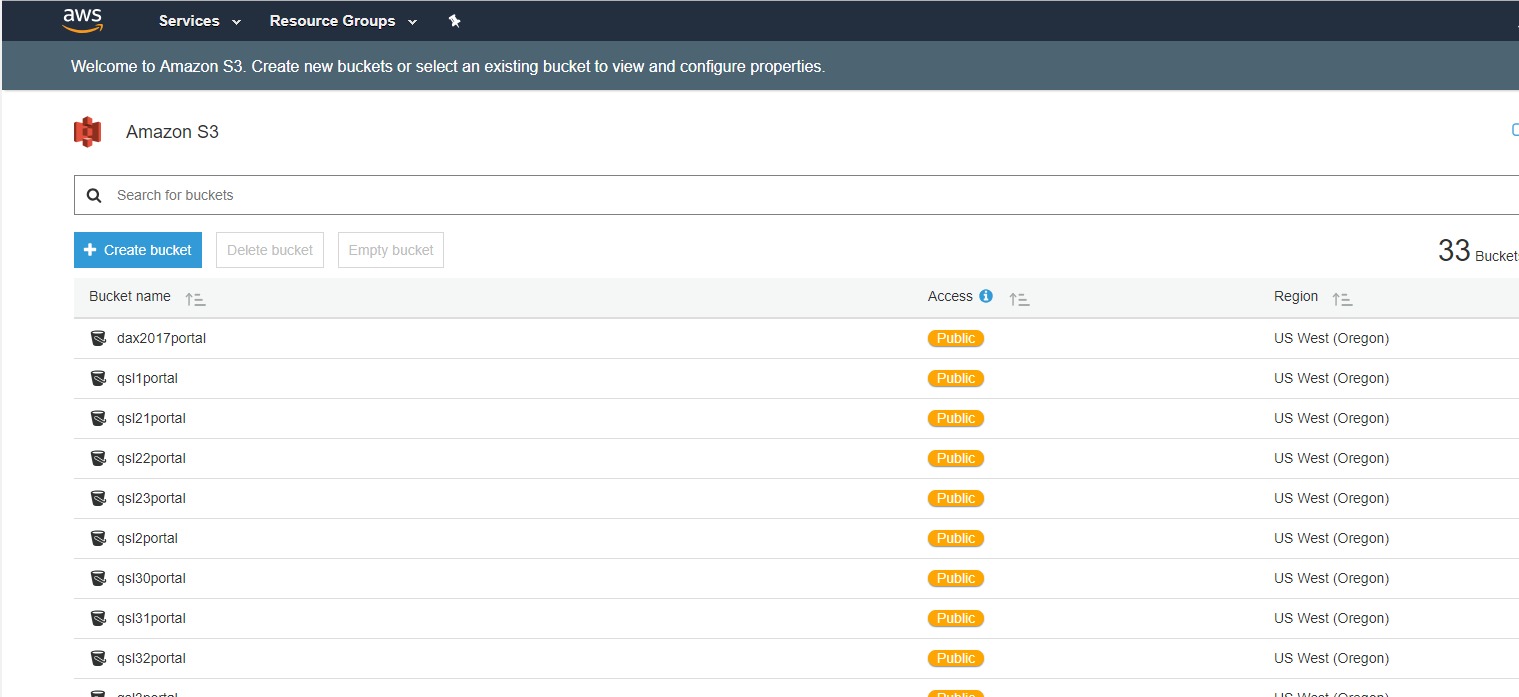Click the Region cell for qsl21portal
The width and height of the screenshot is (1519, 697).
tap(1331, 418)
